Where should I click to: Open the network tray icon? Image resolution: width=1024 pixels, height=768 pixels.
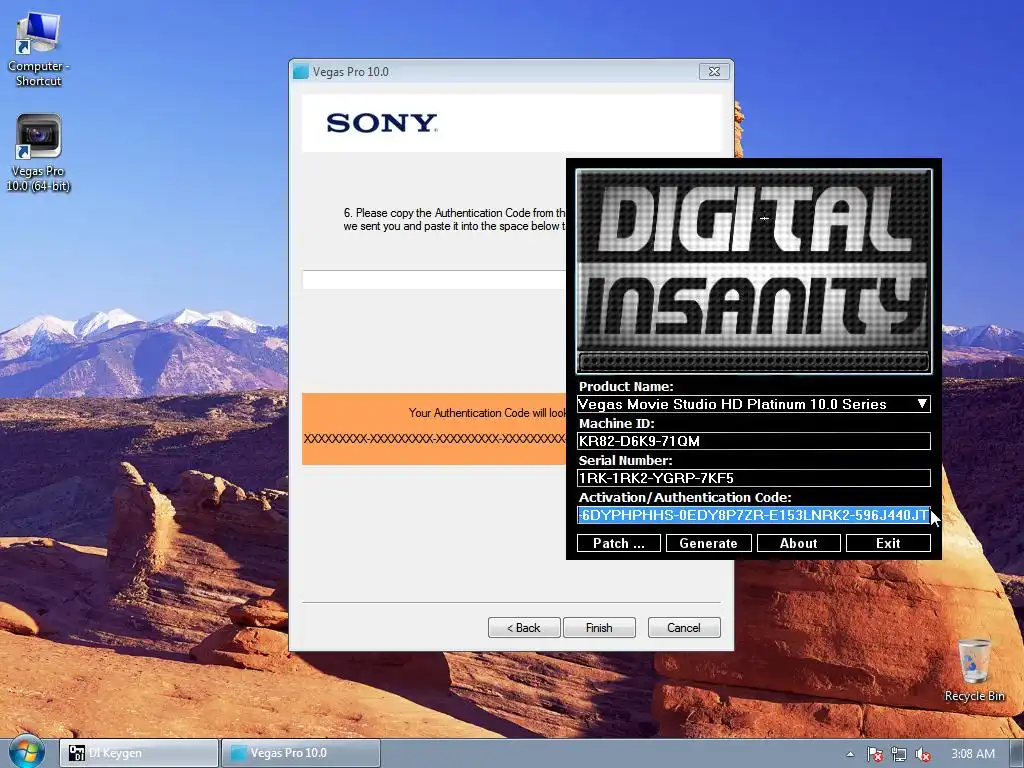[899, 754]
